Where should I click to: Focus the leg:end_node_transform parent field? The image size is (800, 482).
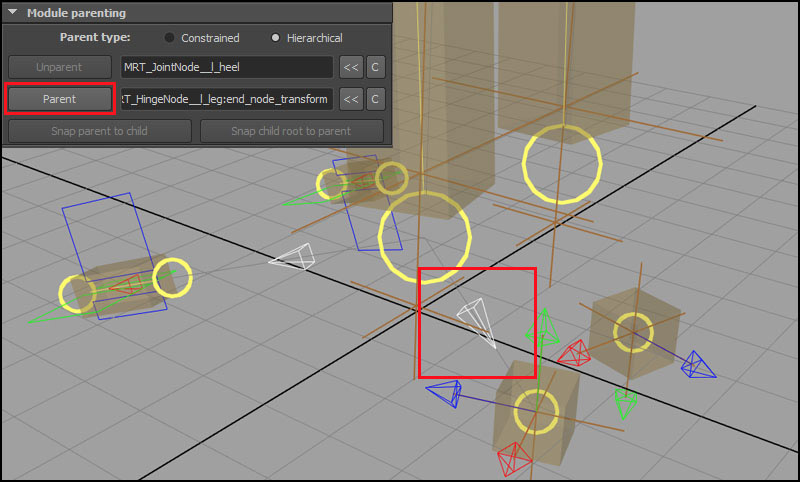pyautogui.click(x=227, y=99)
